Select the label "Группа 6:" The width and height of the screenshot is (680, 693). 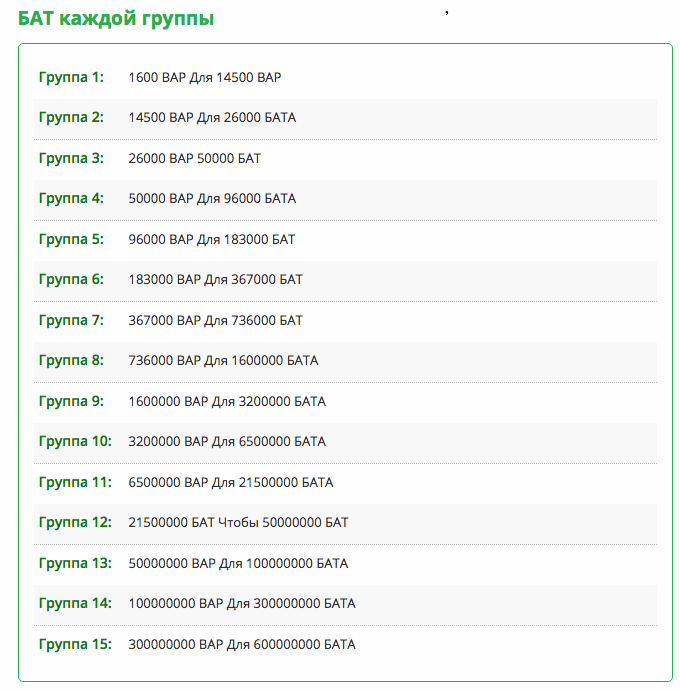coord(71,279)
